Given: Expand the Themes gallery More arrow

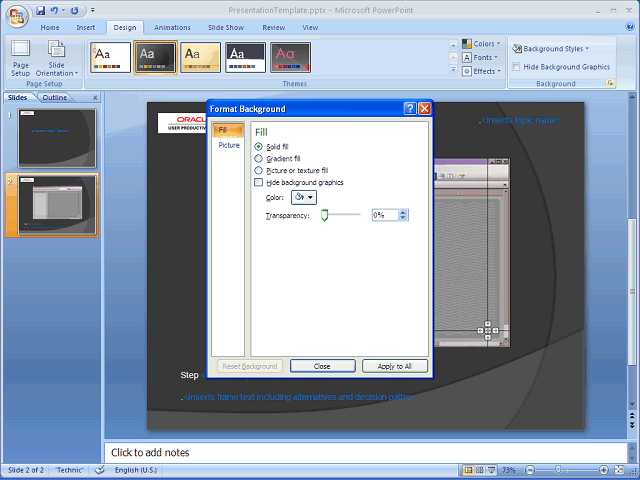Looking at the screenshot, I should 453,70.
